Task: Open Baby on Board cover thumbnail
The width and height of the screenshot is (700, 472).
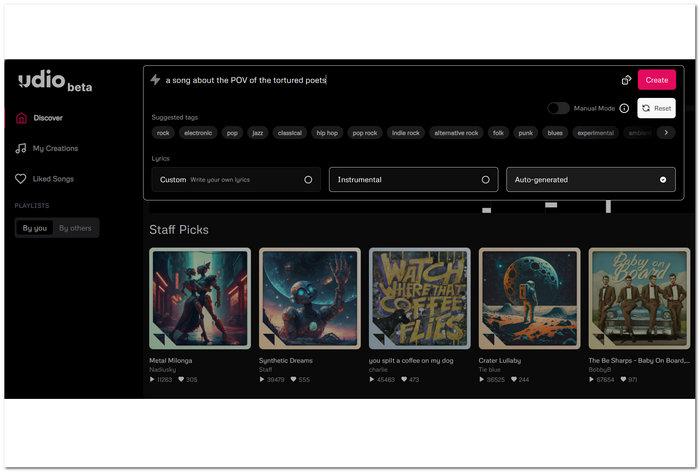Action: point(639,298)
